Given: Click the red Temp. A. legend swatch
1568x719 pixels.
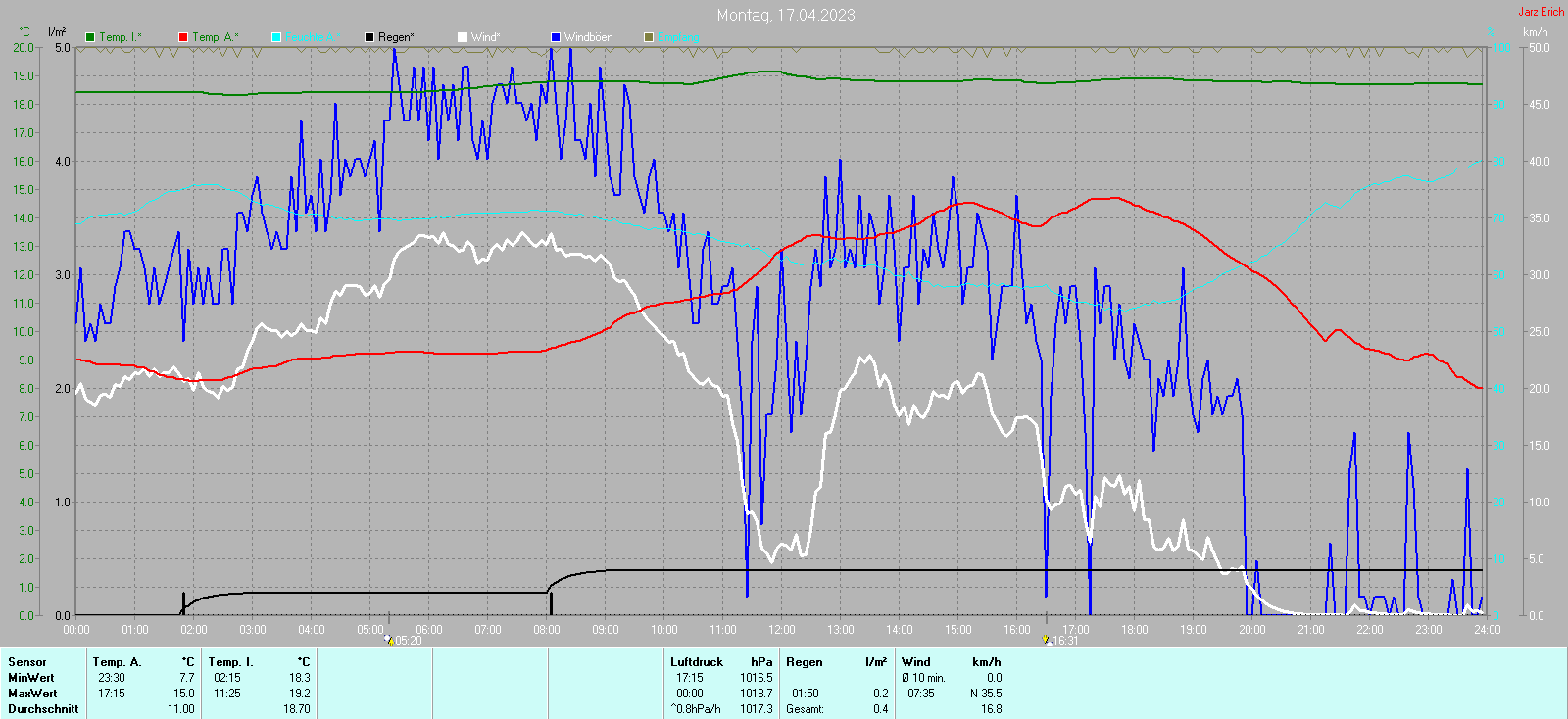Looking at the screenshot, I should [183, 37].
